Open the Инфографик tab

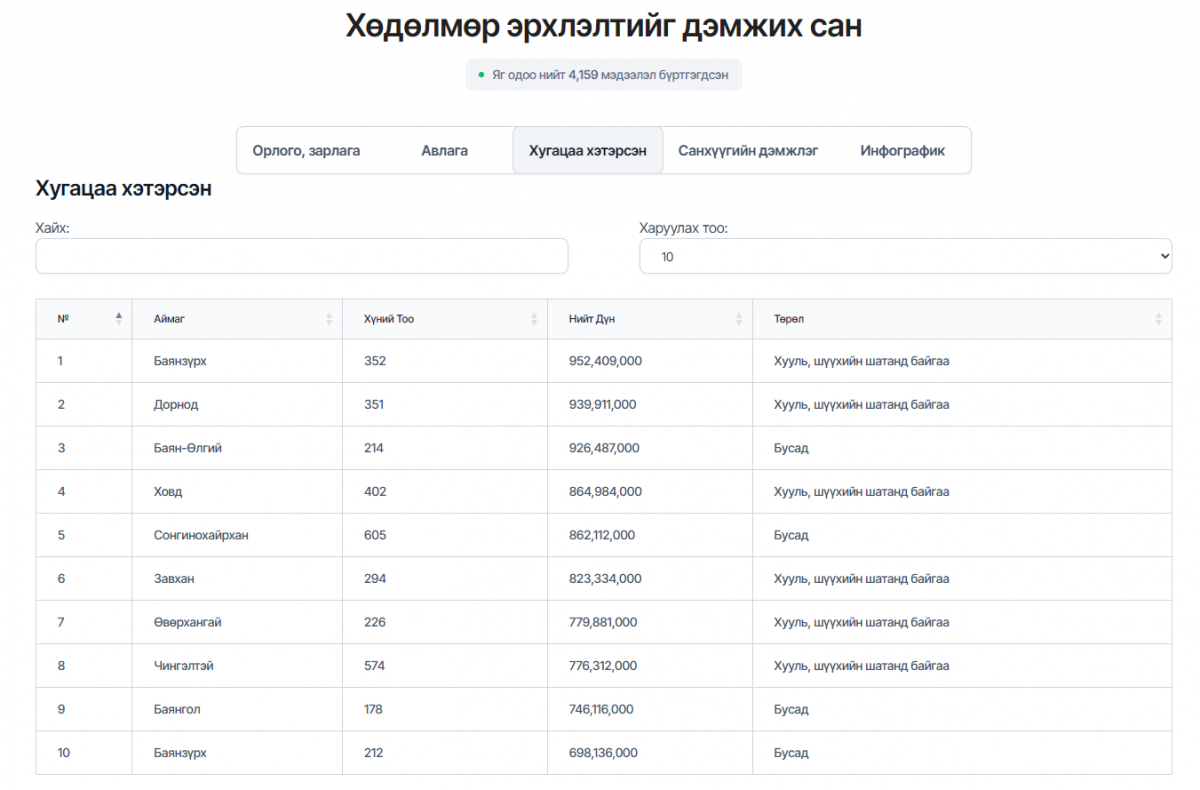(902, 151)
